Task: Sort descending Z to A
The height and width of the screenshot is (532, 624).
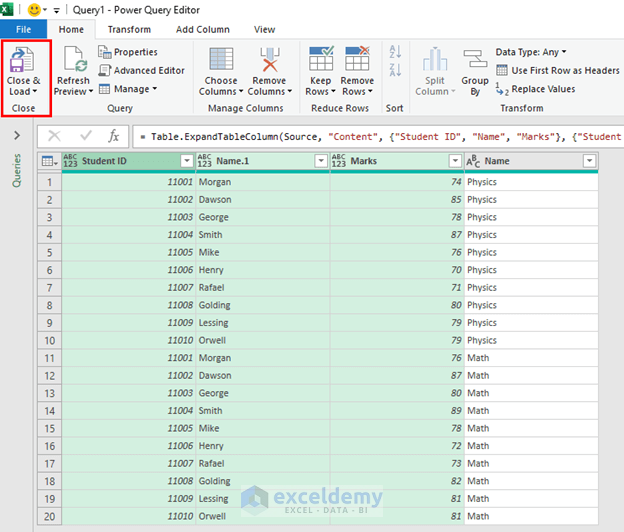Action: (395, 70)
